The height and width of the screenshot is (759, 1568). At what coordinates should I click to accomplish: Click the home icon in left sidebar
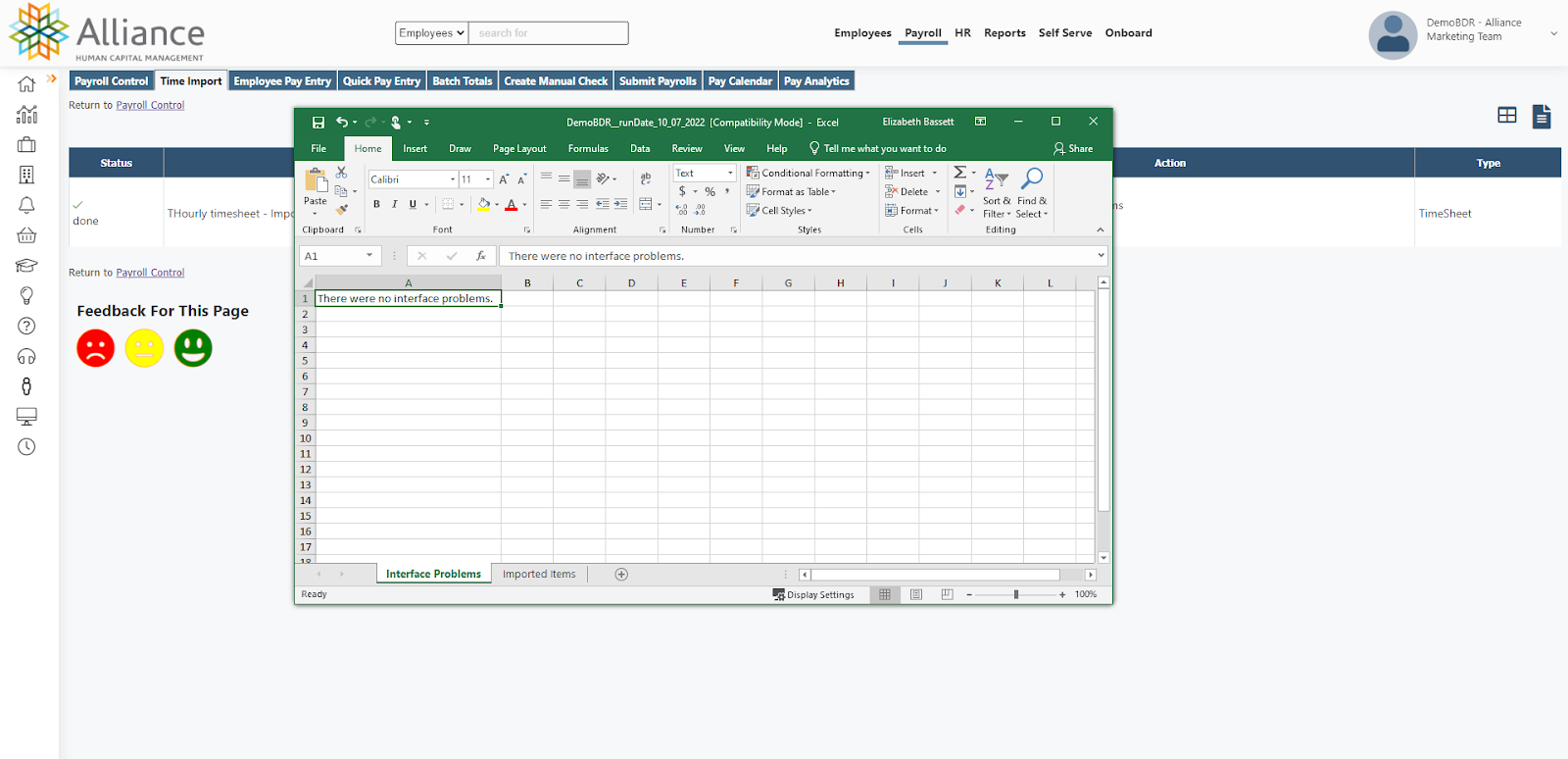coord(26,84)
